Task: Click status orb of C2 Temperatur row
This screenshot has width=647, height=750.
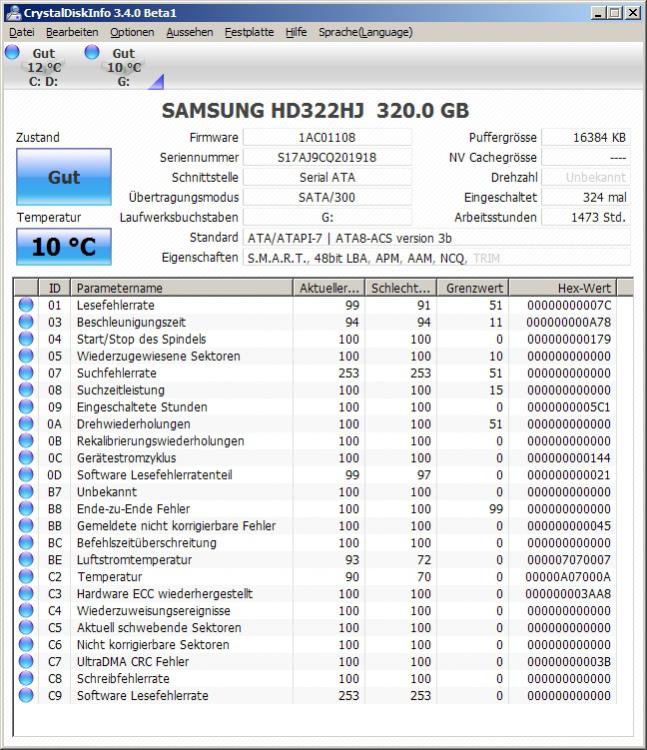Action: (x=26, y=577)
